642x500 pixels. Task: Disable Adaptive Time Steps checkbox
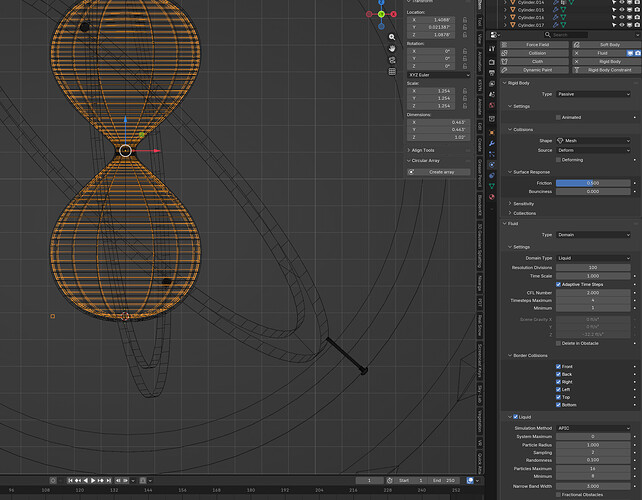click(x=558, y=284)
